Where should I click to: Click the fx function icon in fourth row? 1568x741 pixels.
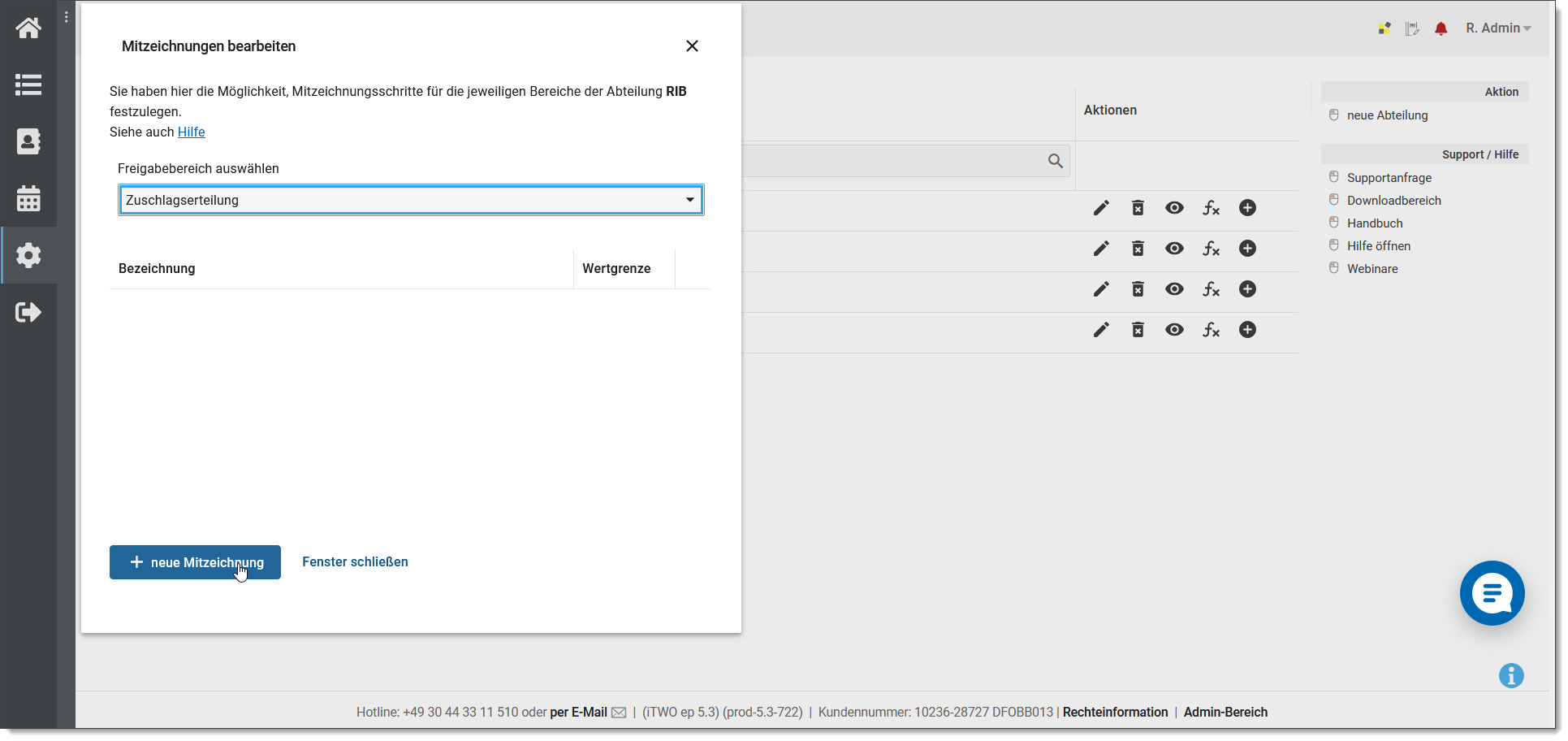(x=1211, y=330)
